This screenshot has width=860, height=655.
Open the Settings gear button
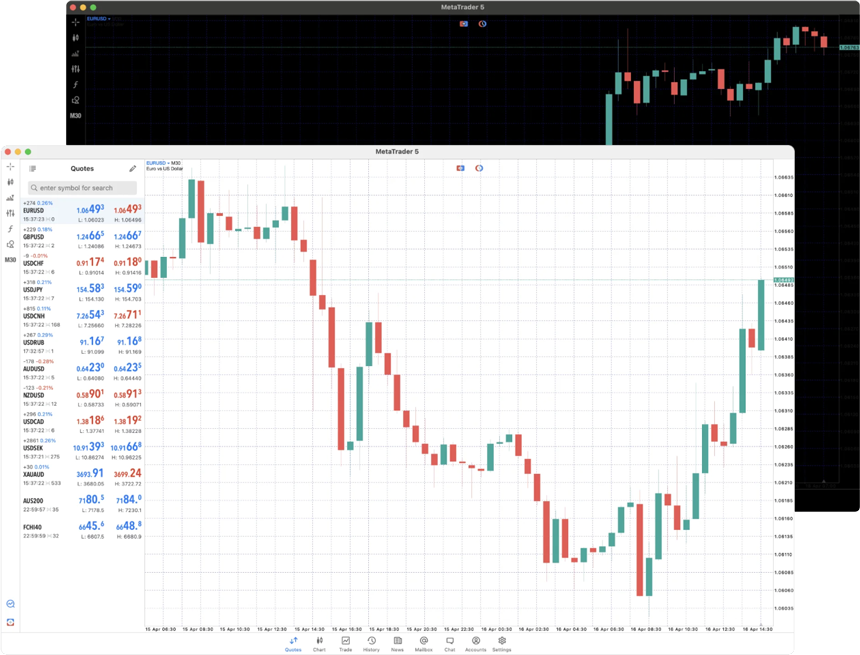[501, 642]
